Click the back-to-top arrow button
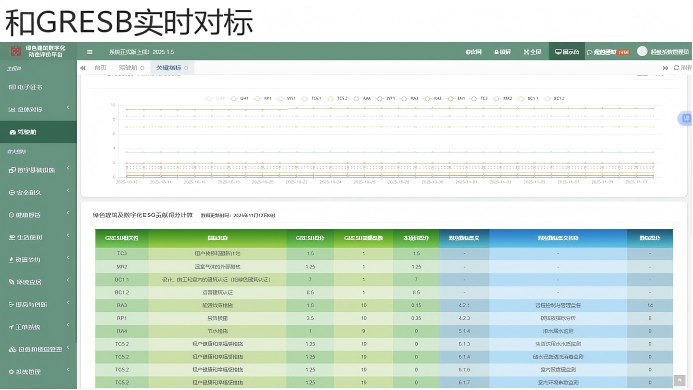 (x=679, y=380)
